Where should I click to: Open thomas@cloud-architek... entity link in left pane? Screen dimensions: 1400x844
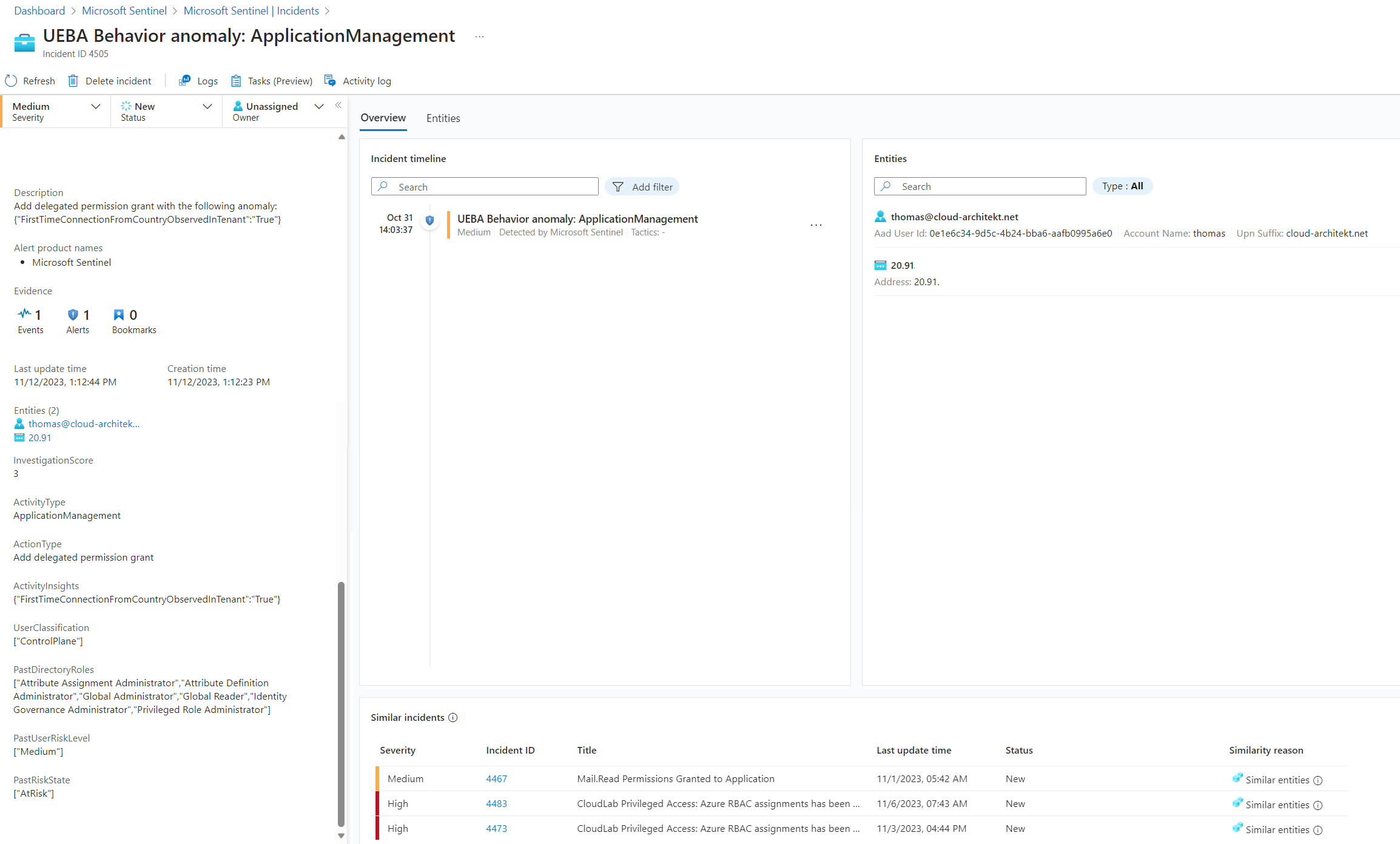(x=84, y=424)
